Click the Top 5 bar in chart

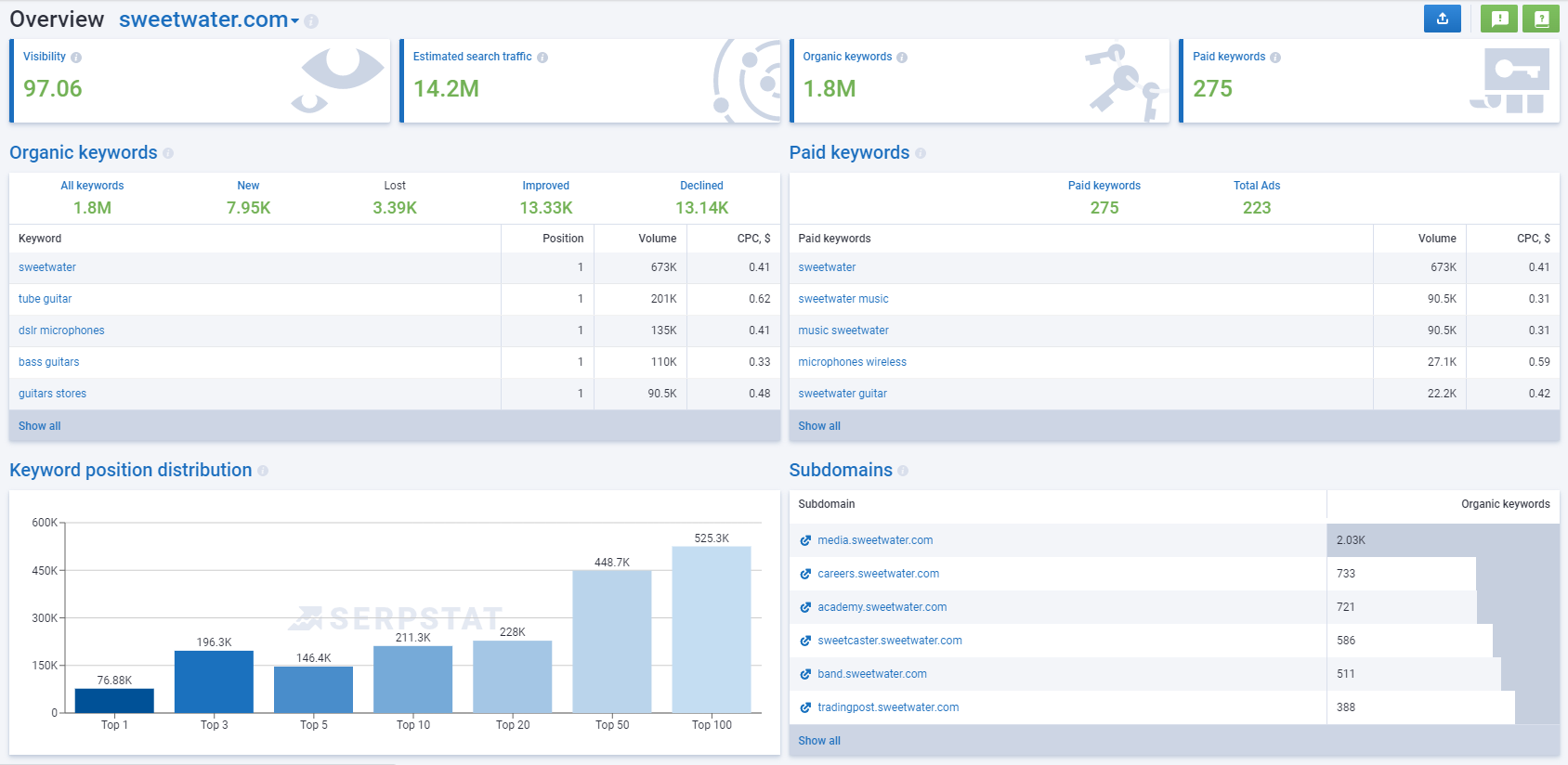pyautogui.click(x=313, y=690)
